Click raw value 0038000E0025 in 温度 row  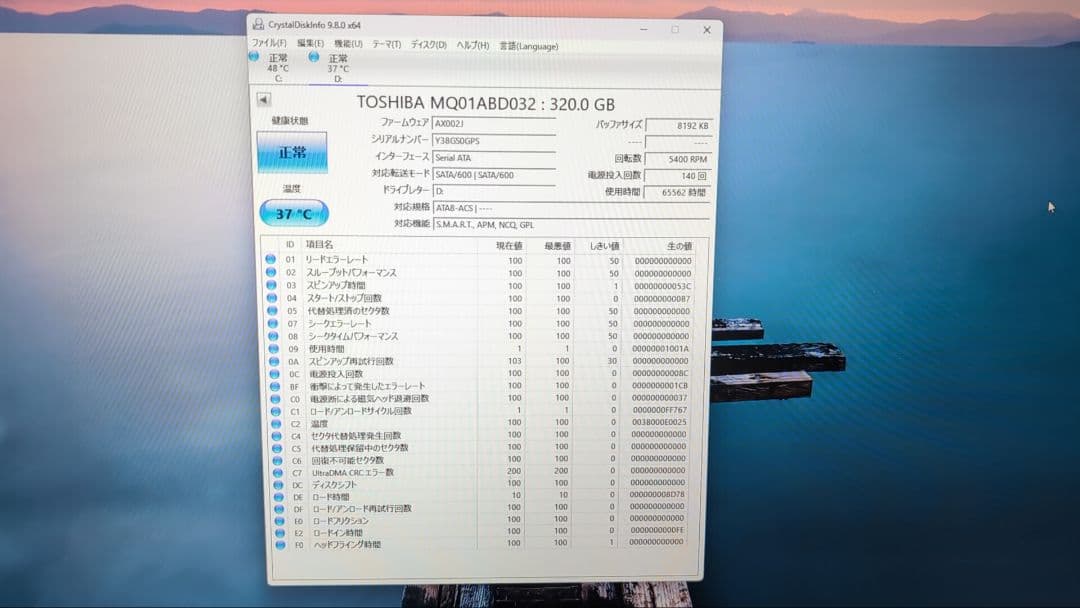pos(658,423)
